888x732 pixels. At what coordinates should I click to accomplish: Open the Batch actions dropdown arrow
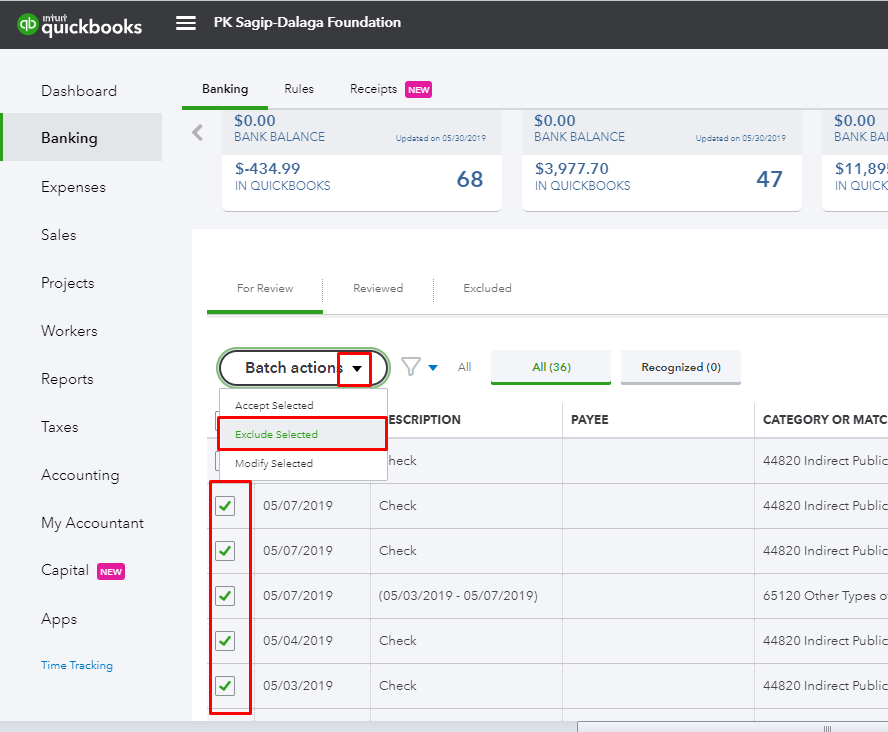pyautogui.click(x=356, y=368)
